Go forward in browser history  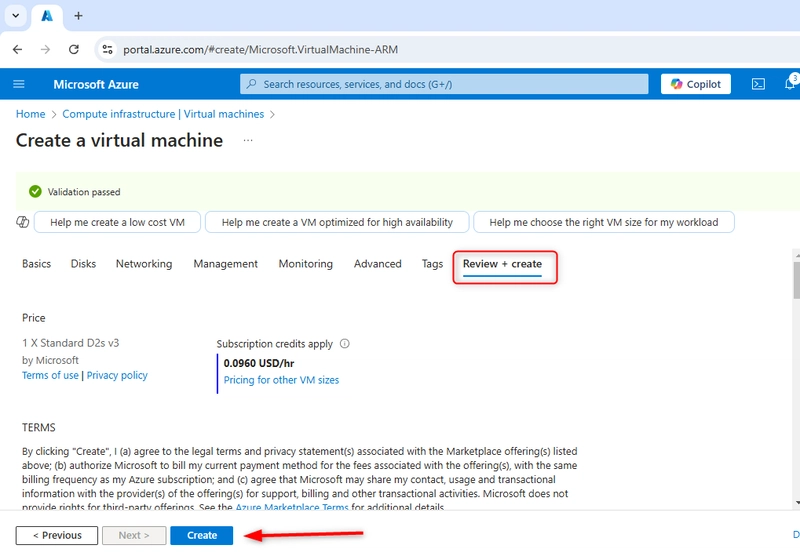click(x=45, y=49)
